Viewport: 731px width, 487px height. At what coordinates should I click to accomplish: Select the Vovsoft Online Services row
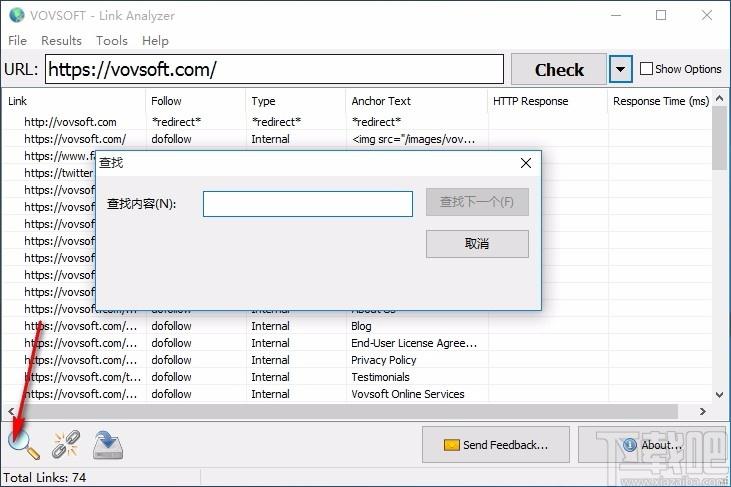(358, 394)
